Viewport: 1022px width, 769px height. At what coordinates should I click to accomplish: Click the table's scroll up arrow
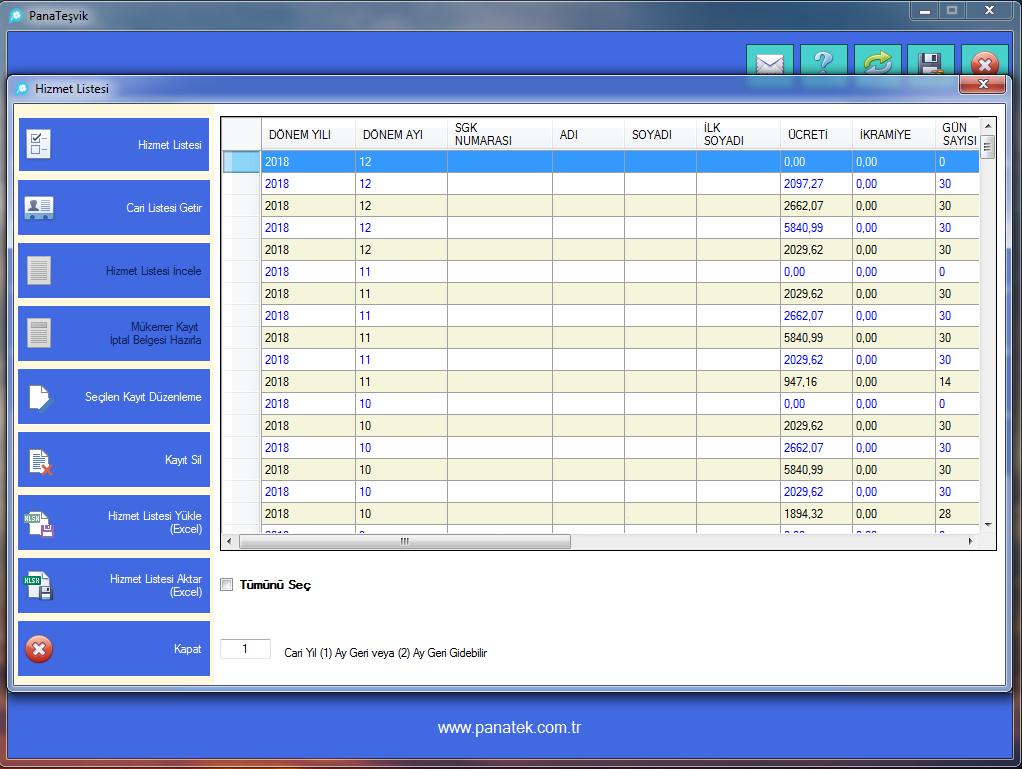pyautogui.click(x=988, y=126)
